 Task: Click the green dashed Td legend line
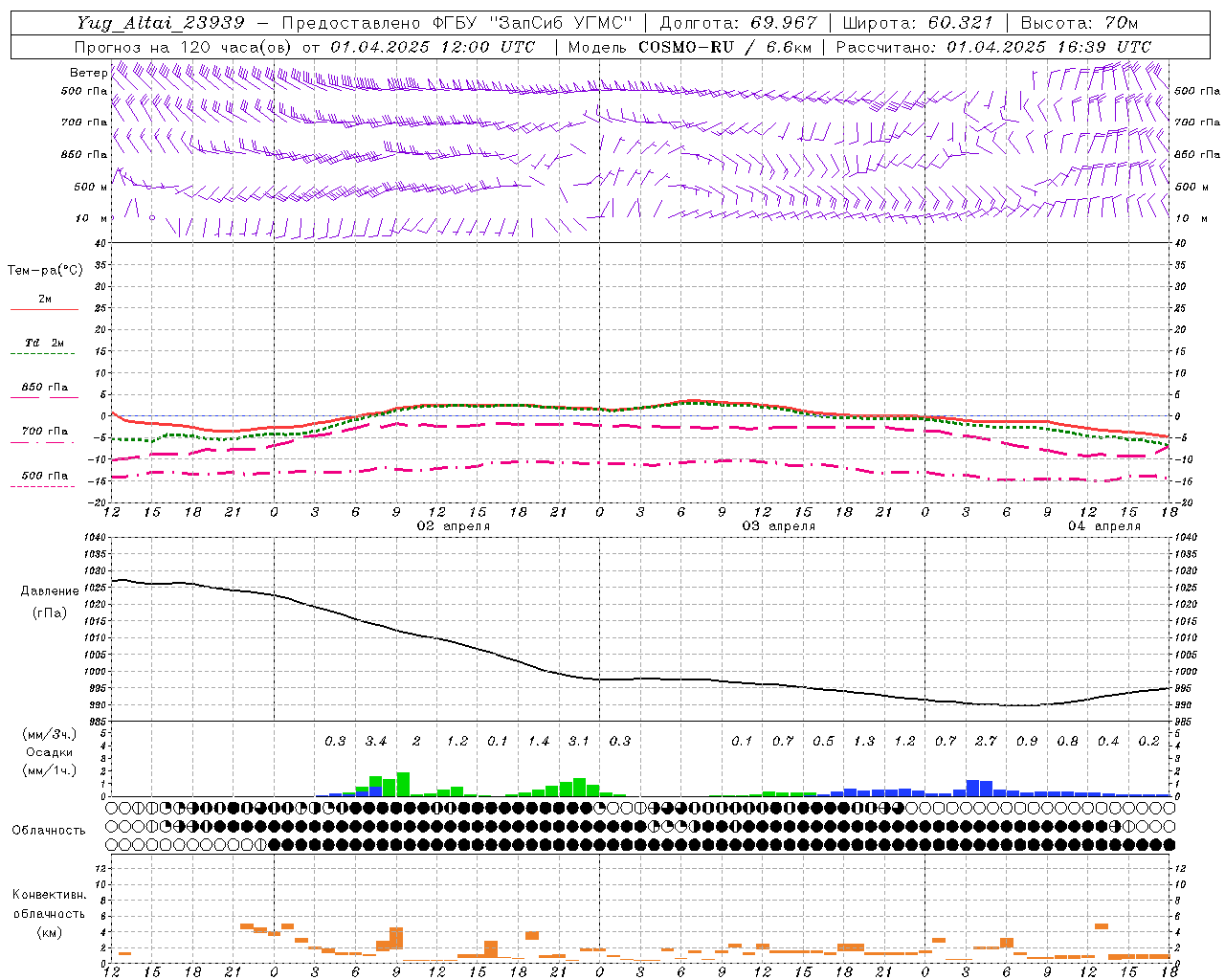click(42, 354)
